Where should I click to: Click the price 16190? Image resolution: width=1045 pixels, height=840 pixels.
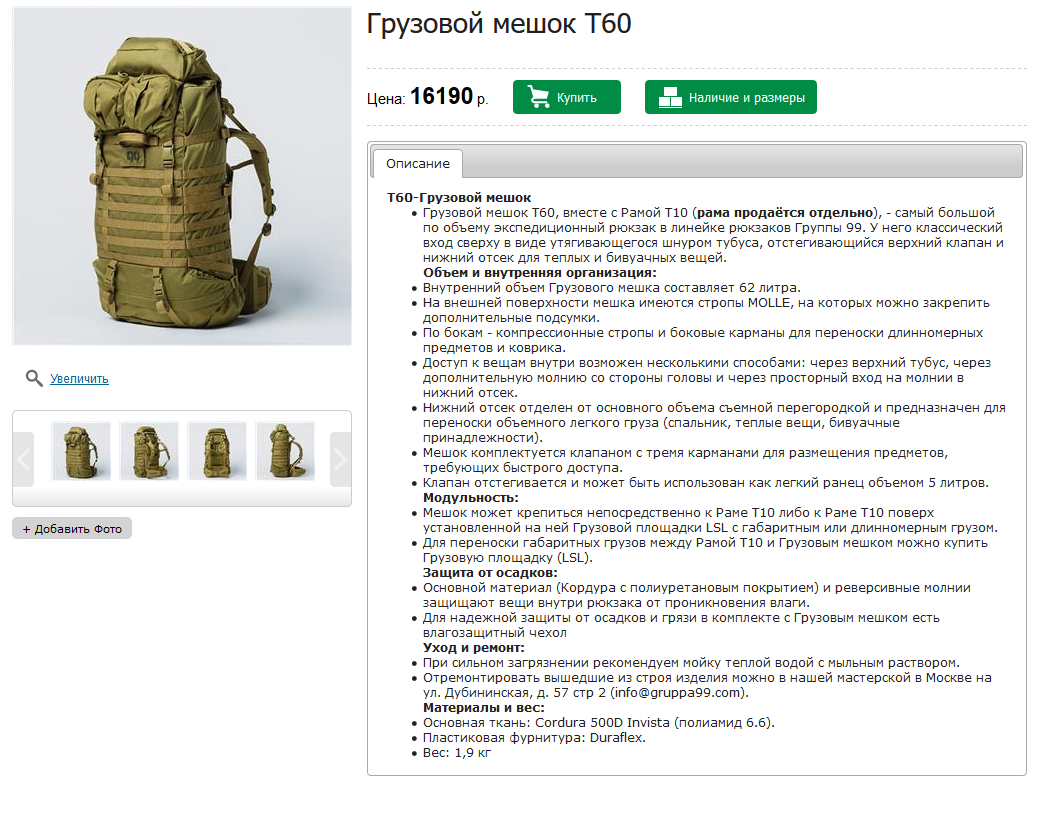[x=441, y=96]
